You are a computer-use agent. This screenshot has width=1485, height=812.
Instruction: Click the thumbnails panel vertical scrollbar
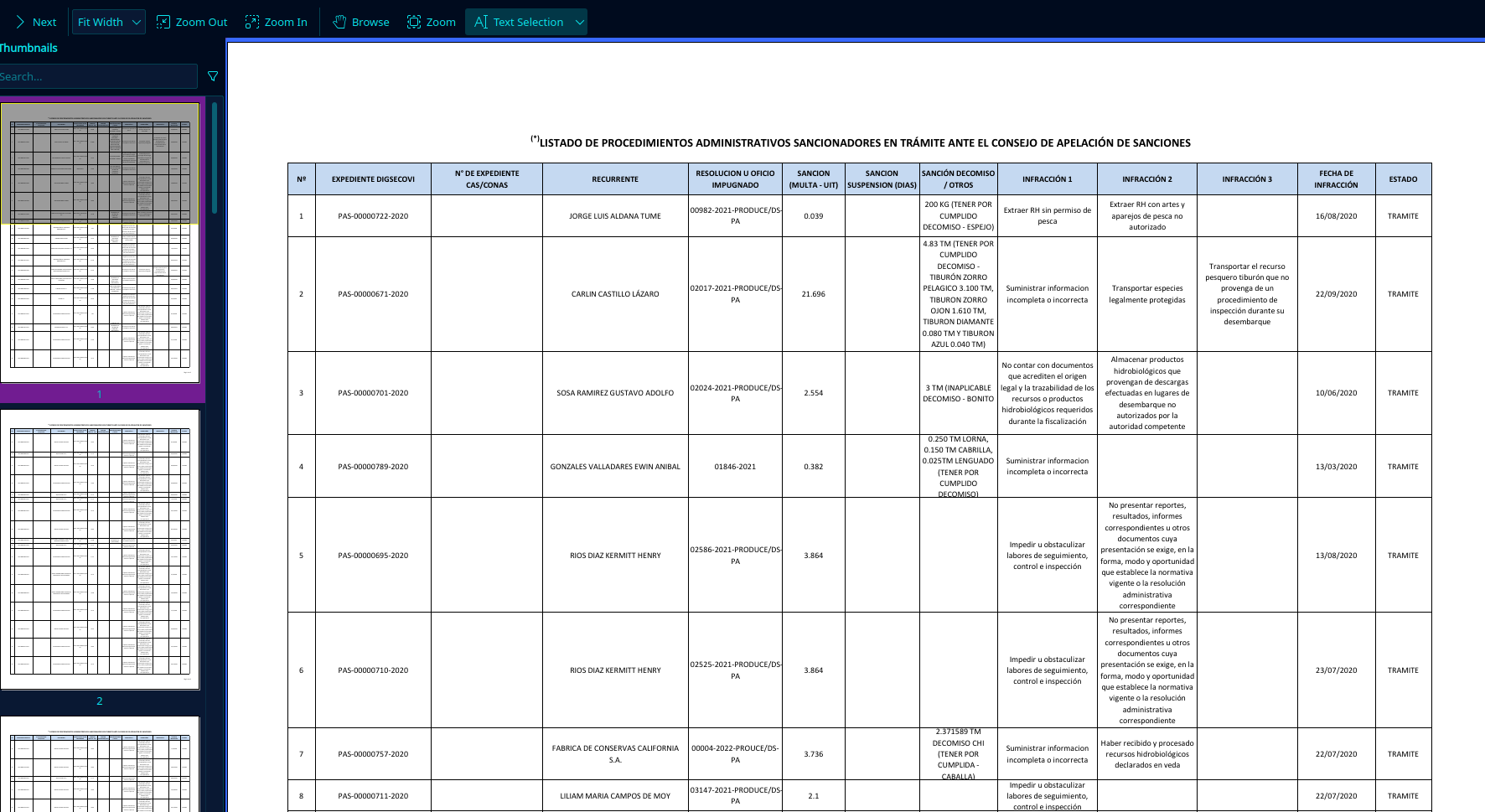(x=215, y=158)
